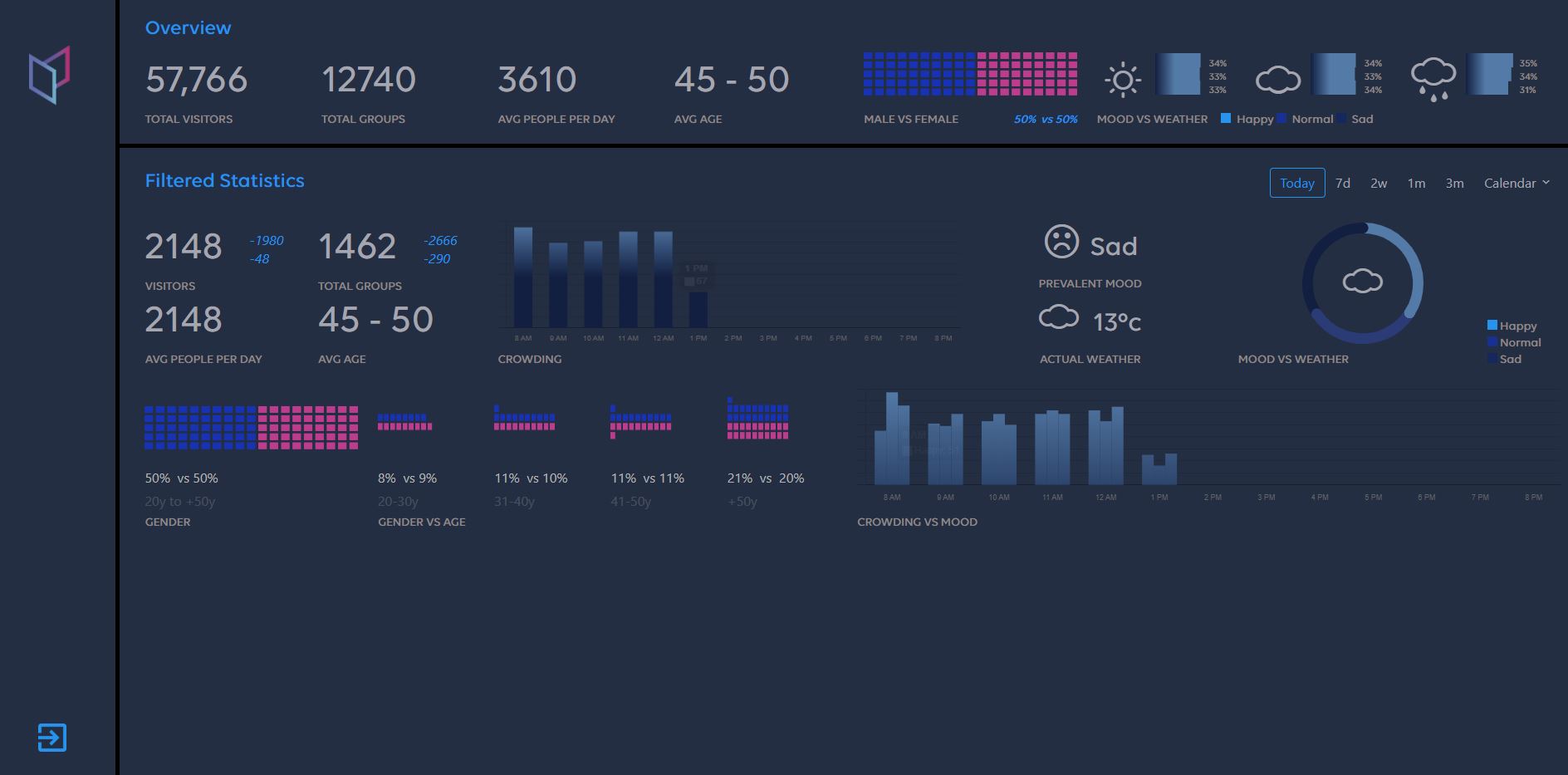1568x775 pixels.
Task: Select the Today time filter
Action: click(x=1297, y=183)
